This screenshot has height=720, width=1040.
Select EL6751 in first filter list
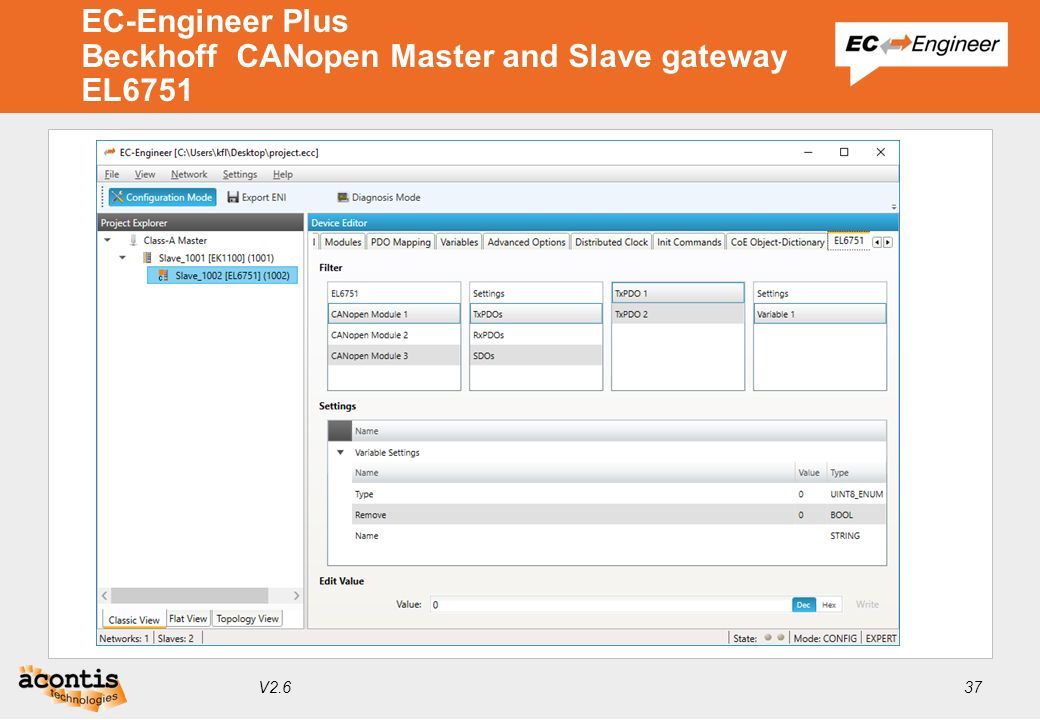394,293
